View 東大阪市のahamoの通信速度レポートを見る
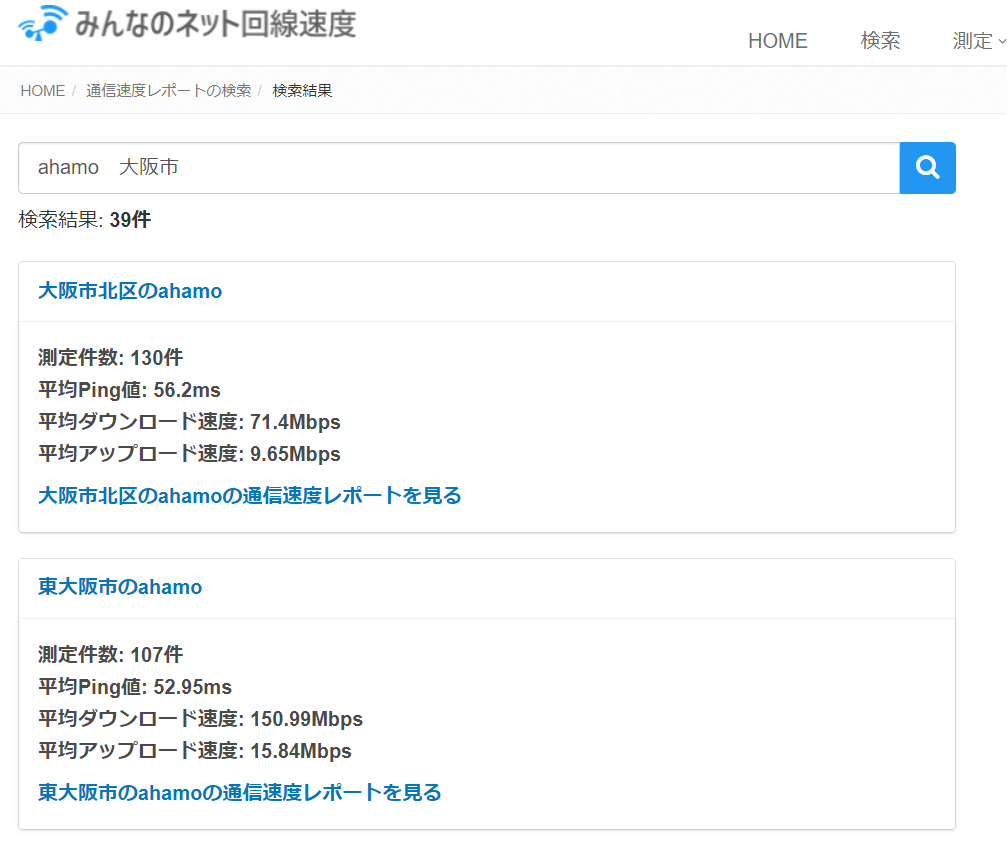1007x841 pixels. tap(240, 792)
